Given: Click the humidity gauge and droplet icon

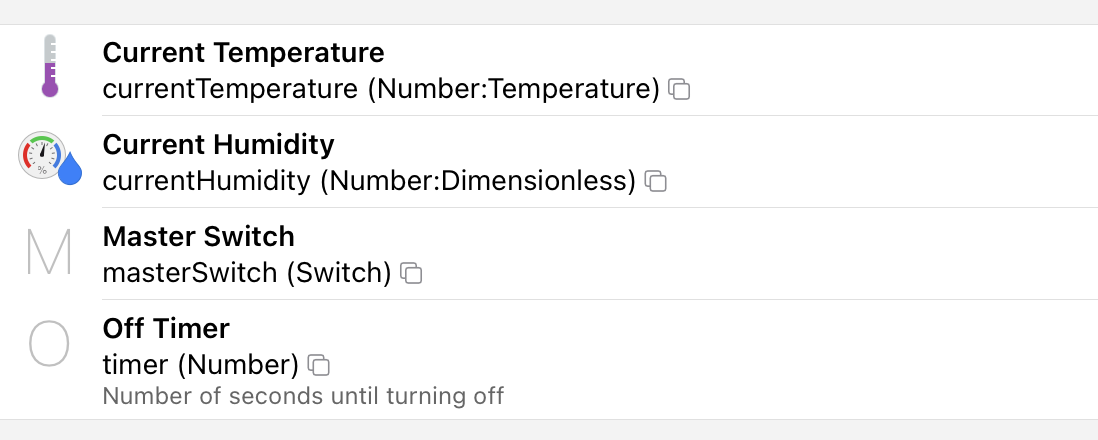Looking at the screenshot, I should [49, 160].
